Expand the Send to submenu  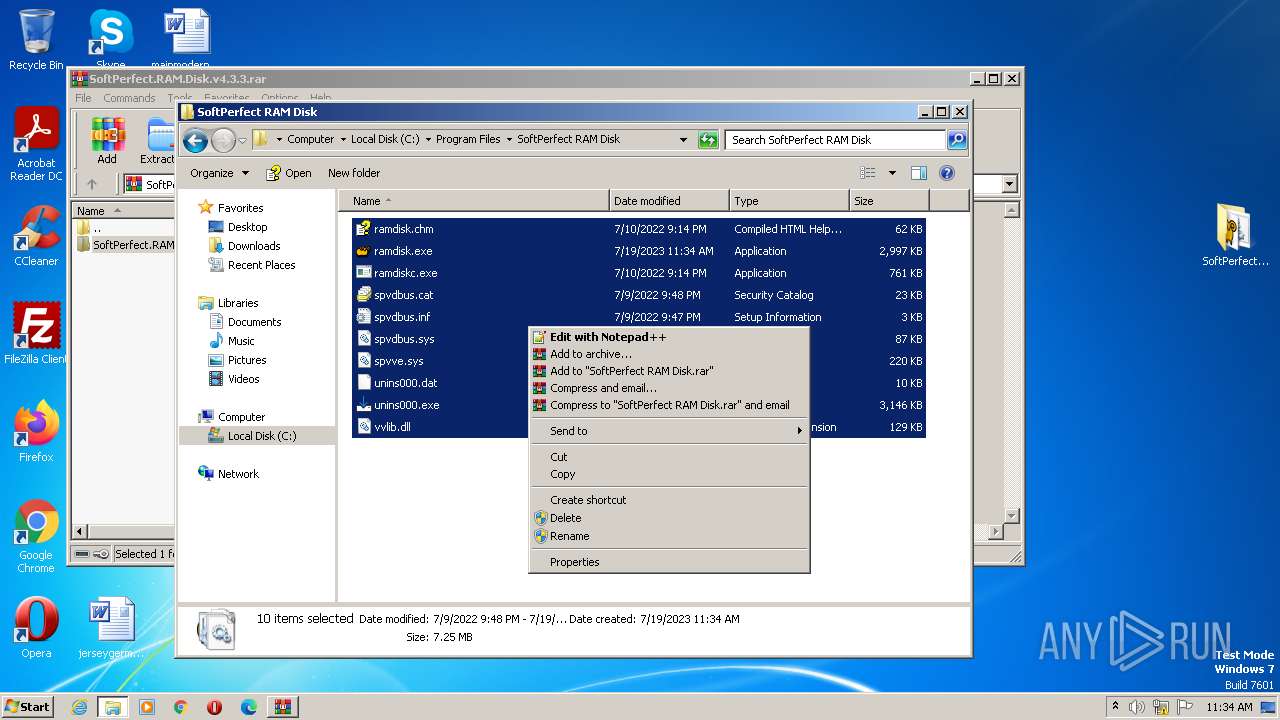tap(668, 431)
